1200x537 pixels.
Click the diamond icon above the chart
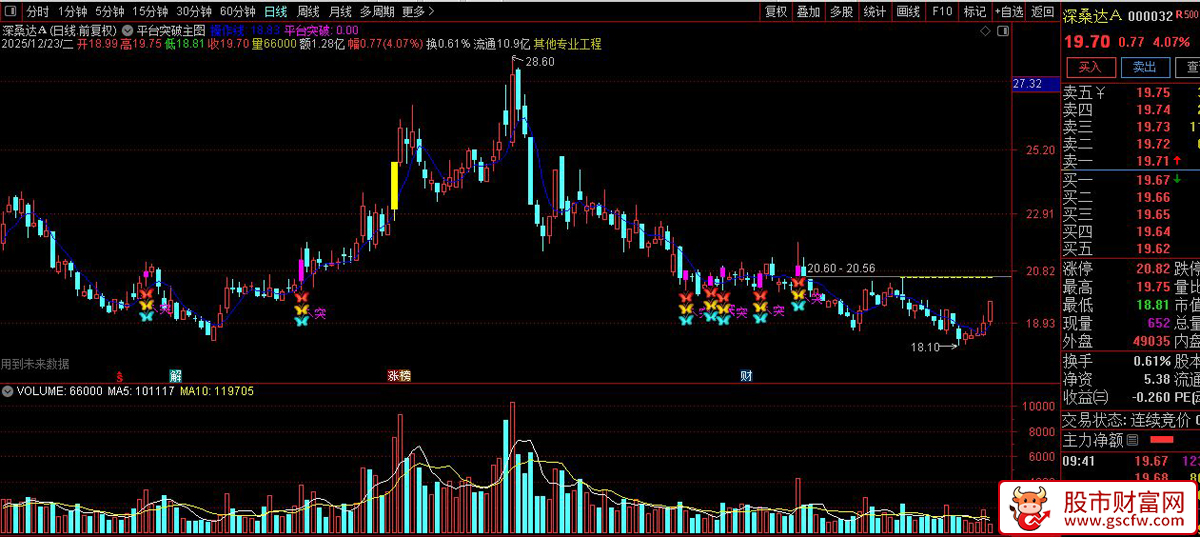click(x=984, y=31)
